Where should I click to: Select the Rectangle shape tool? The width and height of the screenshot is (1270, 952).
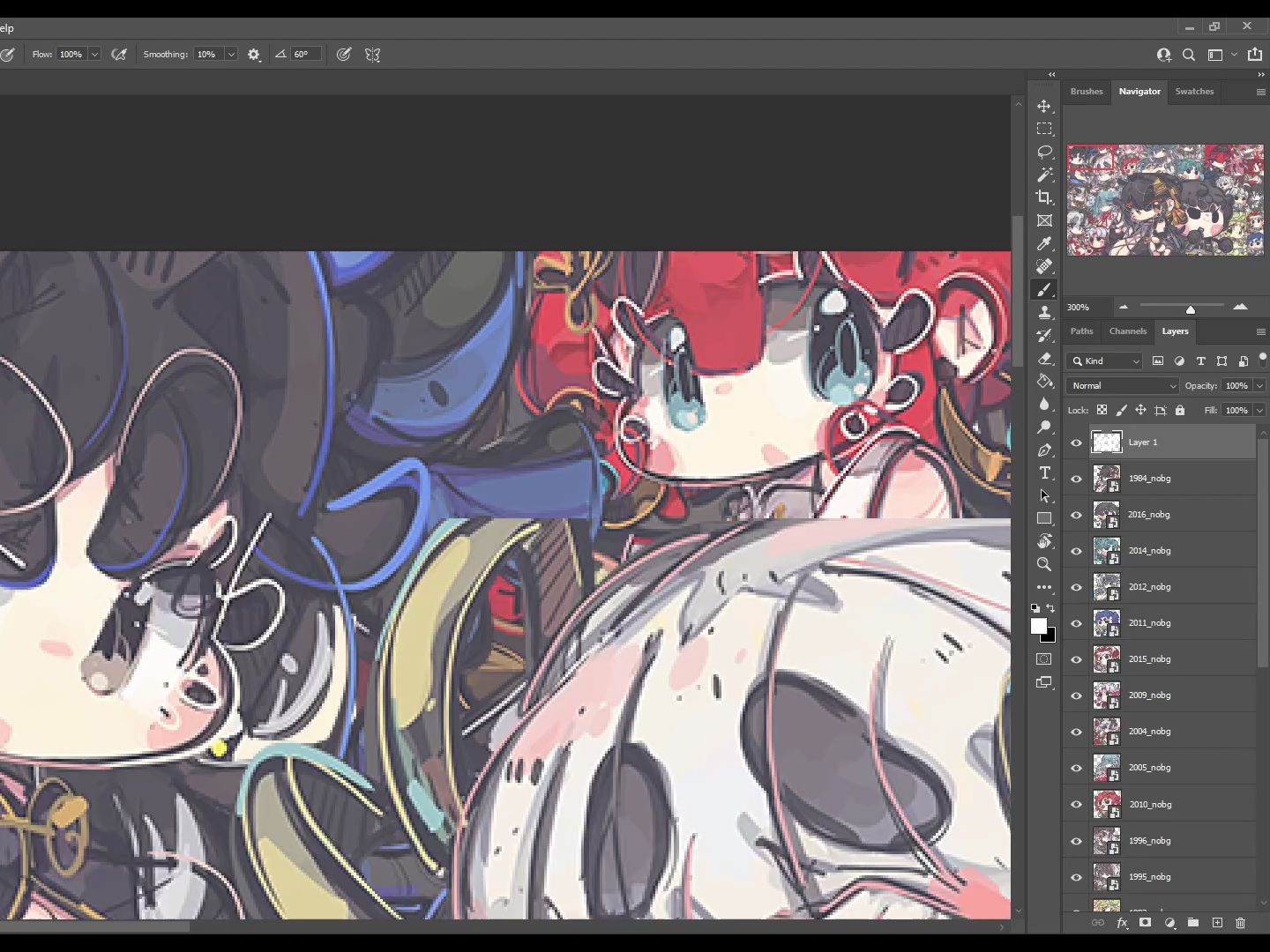point(1044,518)
